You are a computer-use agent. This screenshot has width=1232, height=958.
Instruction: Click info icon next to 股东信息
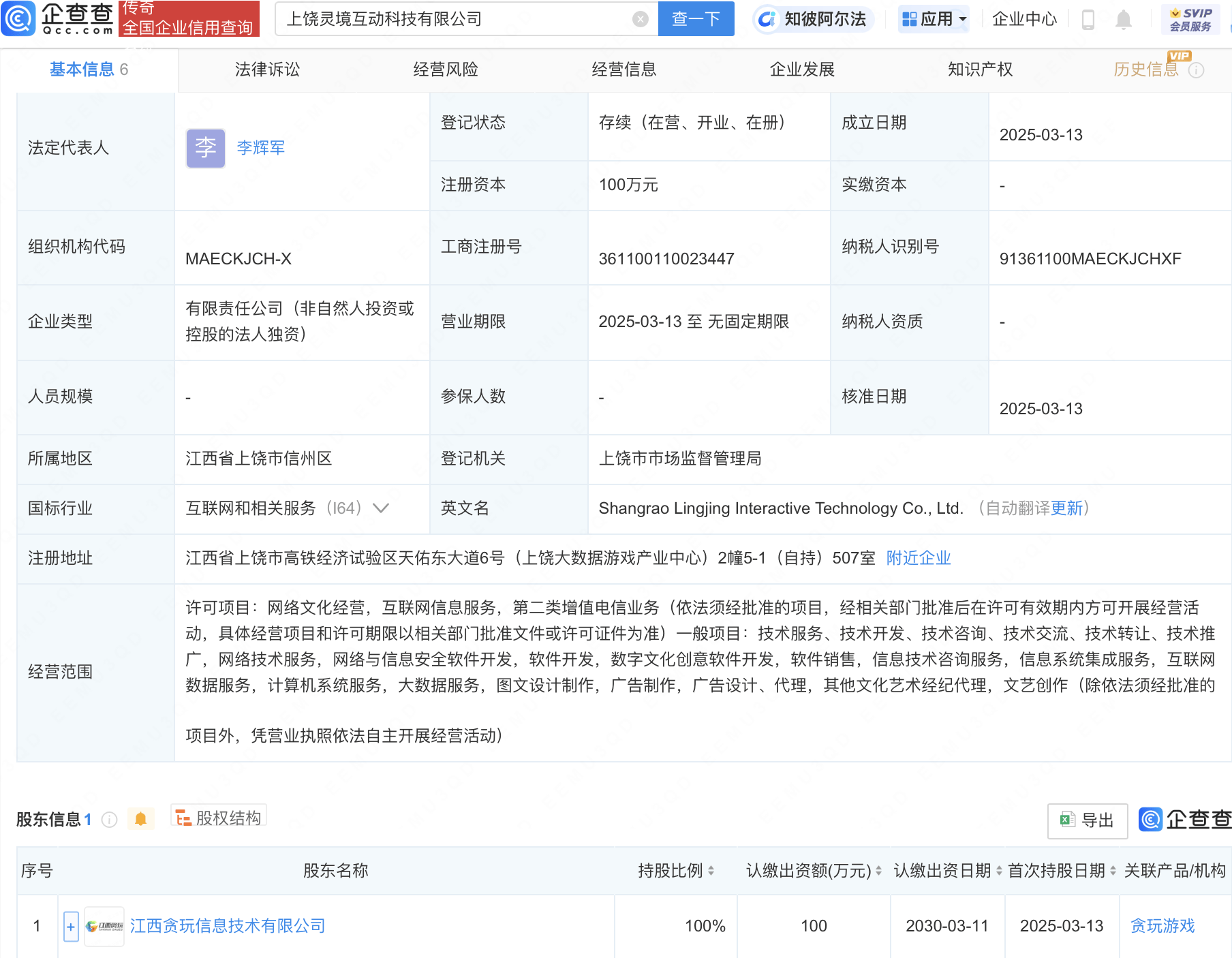(109, 820)
